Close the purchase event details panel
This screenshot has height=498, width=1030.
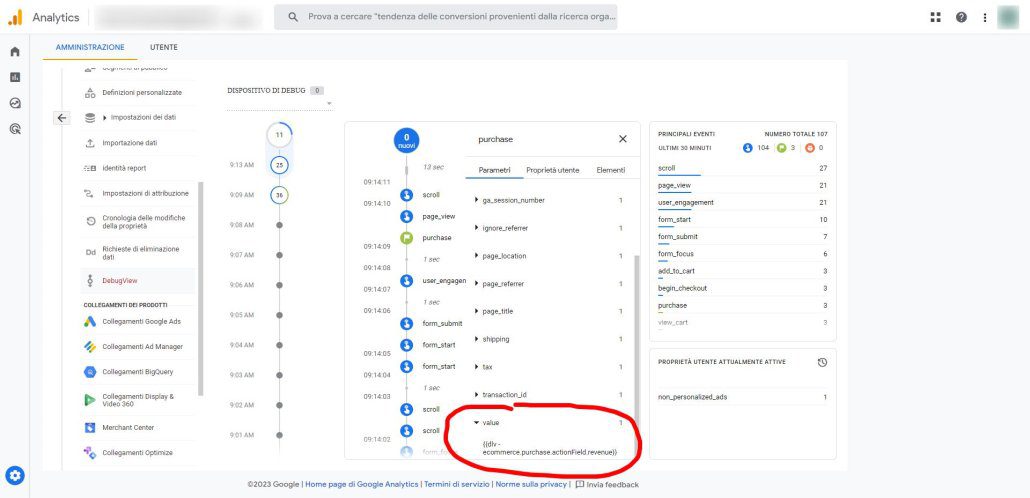(x=622, y=139)
